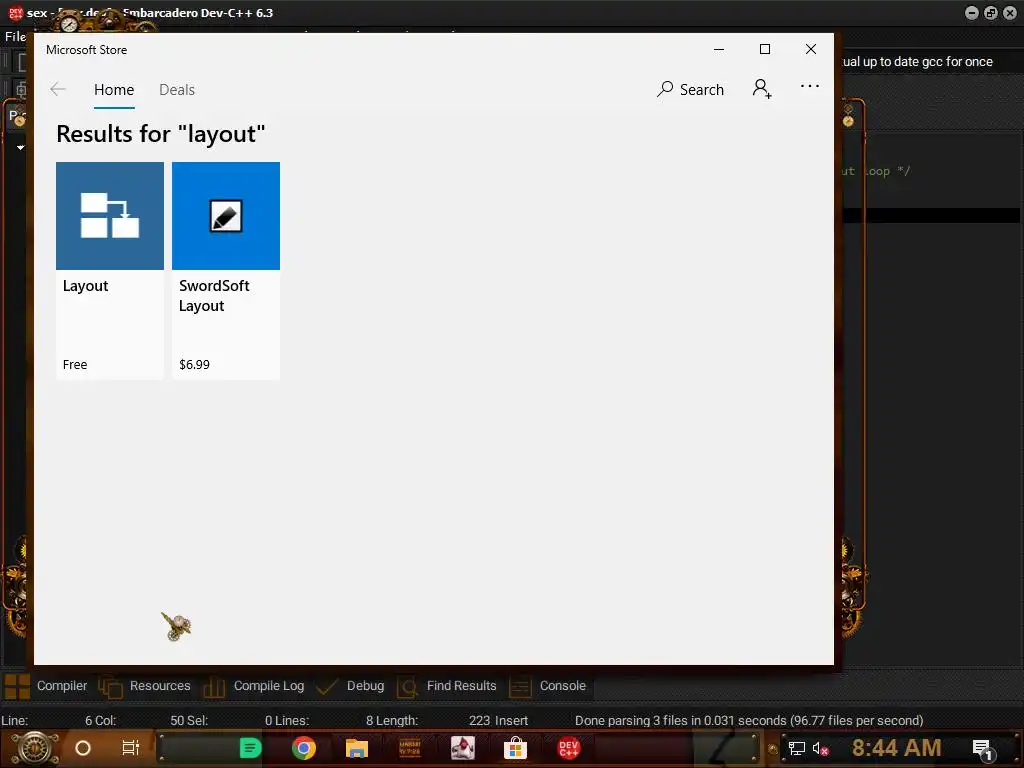
Task: Click the Microsoft Store taskbar icon
Action: pos(515,748)
